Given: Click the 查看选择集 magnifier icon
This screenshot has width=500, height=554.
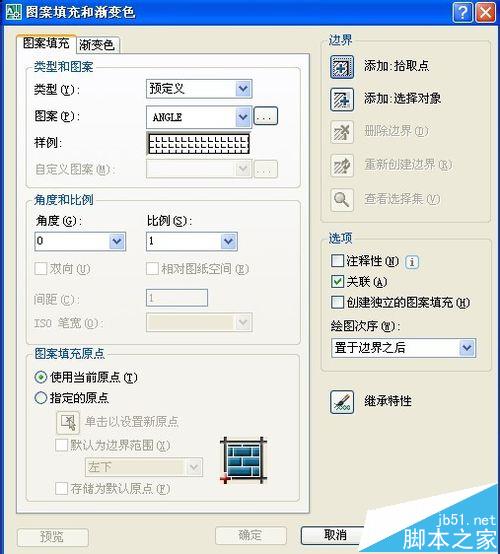Looking at the screenshot, I should [342, 199].
